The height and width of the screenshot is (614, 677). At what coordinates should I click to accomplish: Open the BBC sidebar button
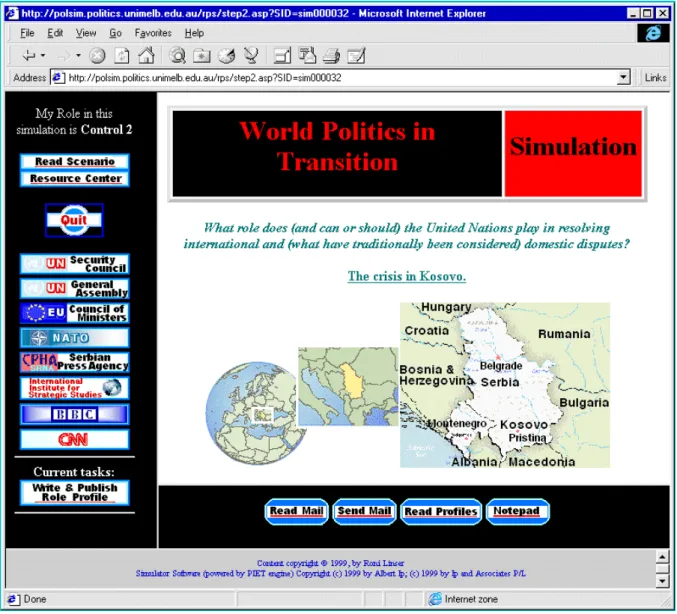[x=75, y=415]
